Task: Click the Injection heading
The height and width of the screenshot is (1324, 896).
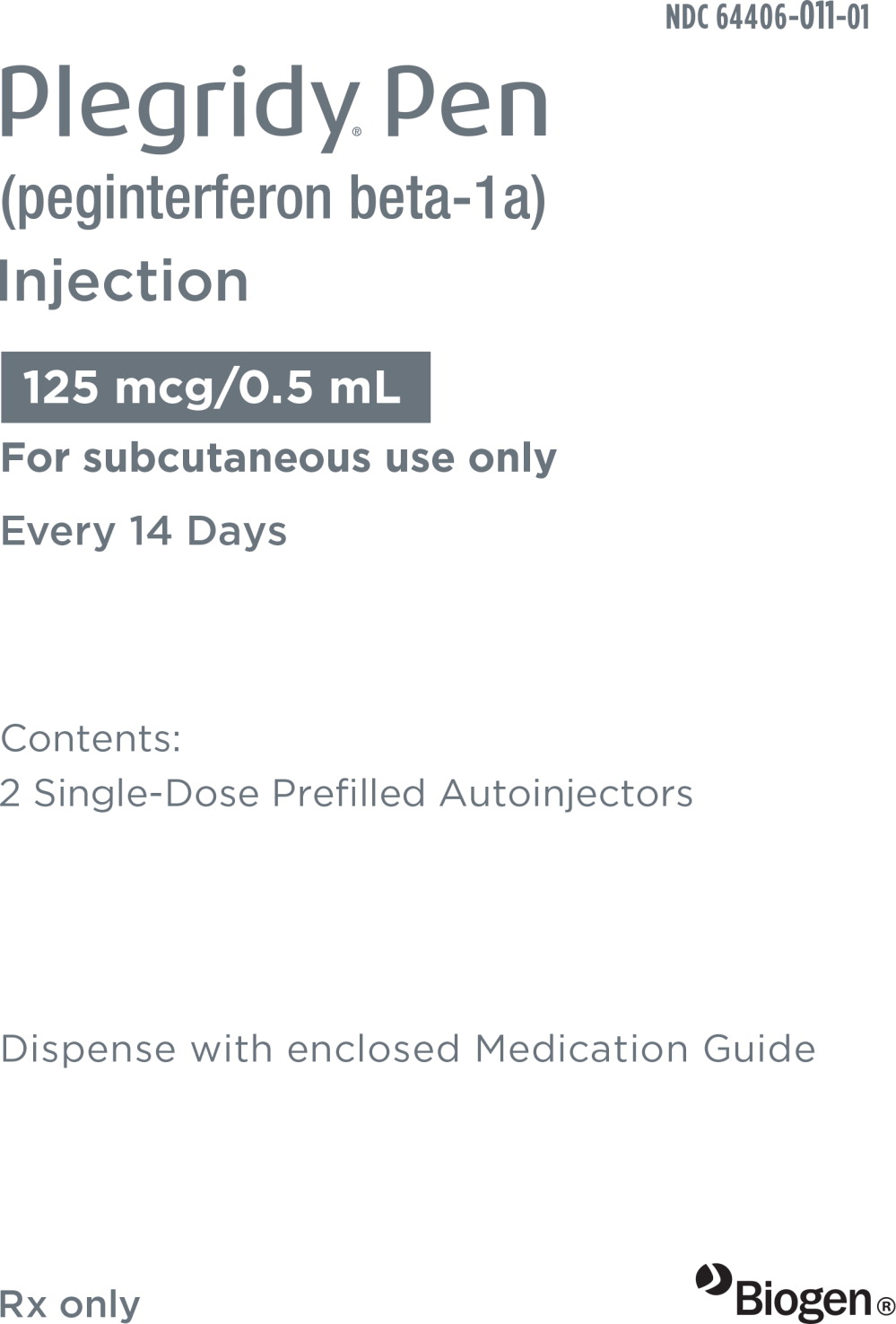Action: click(x=124, y=282)
